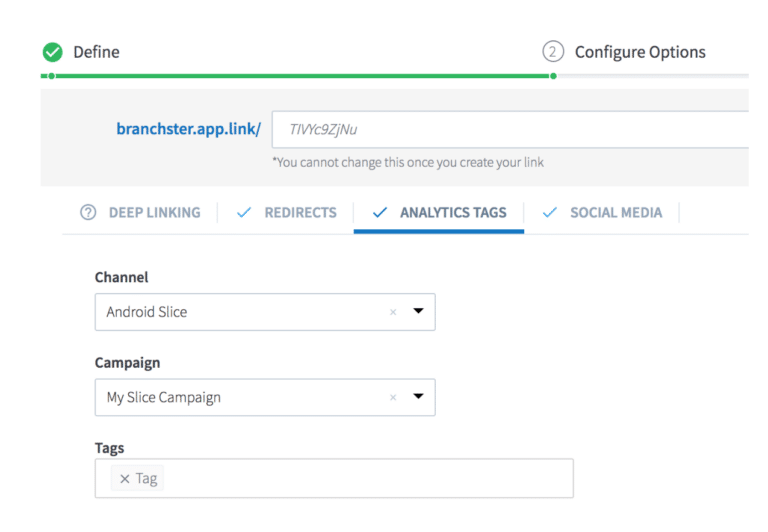This screenshot has height=532, width=768.
Task: Expand the Campaign dropdown arrow
Action: [418, 396]
